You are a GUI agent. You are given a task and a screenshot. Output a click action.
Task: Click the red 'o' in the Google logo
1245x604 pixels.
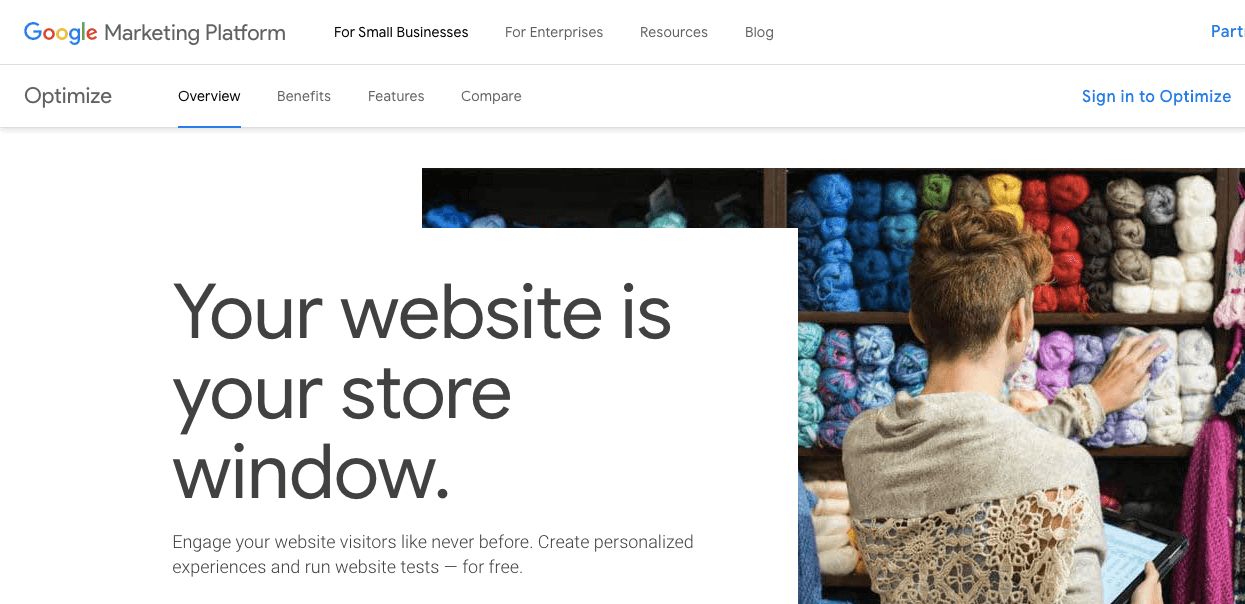coord(50,33)
